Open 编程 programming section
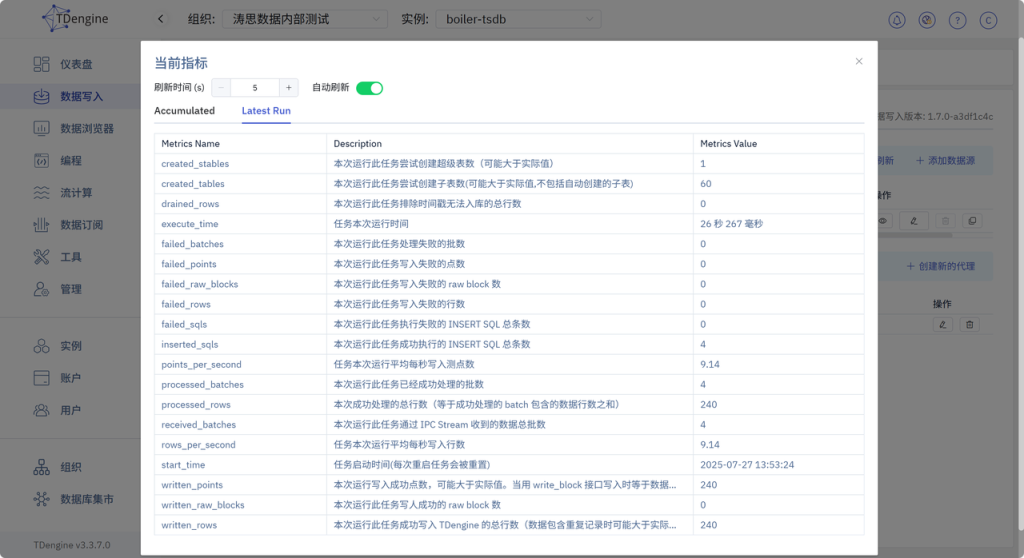The height and width of the screenshot is (558, 1024). 70,160
